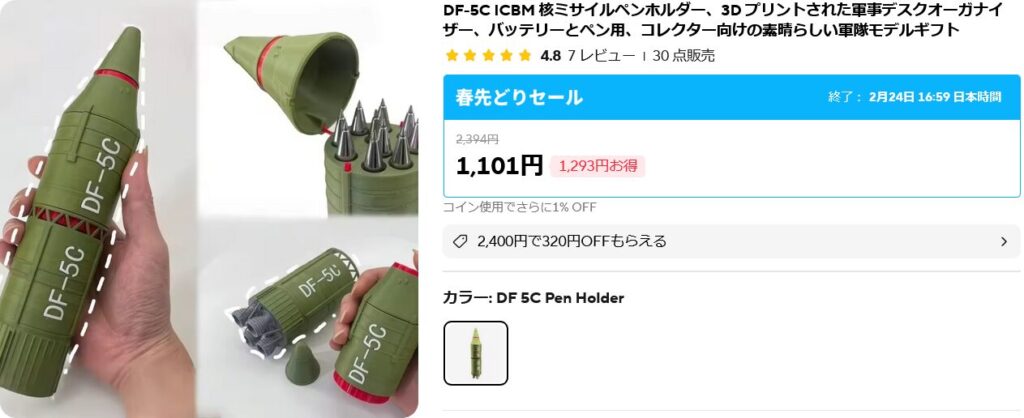View the hand-held missile photo on left
1024x418 pixels.
click(x=98, y=209)
